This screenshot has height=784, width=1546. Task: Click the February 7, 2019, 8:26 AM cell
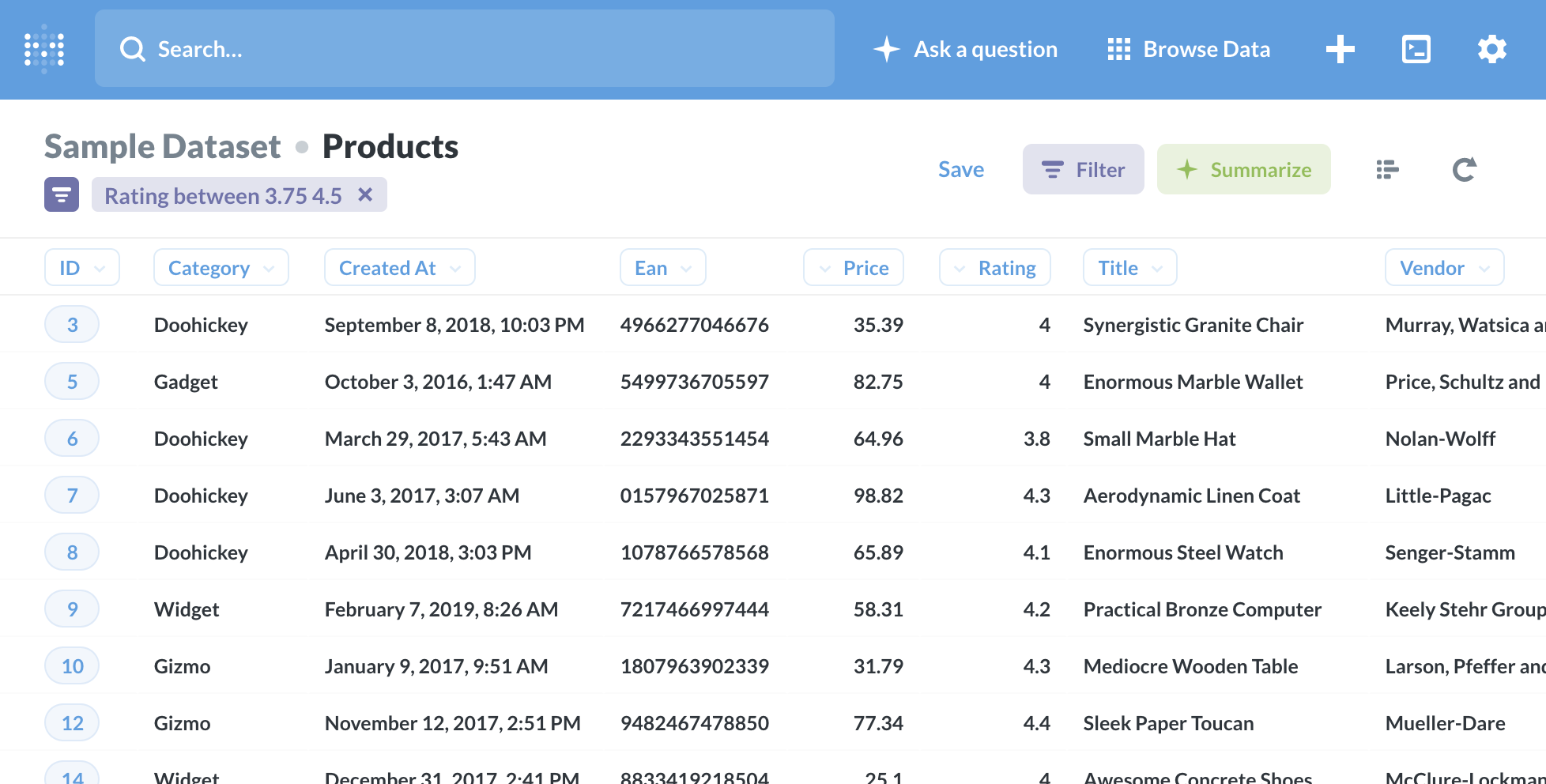click(442, 609)
